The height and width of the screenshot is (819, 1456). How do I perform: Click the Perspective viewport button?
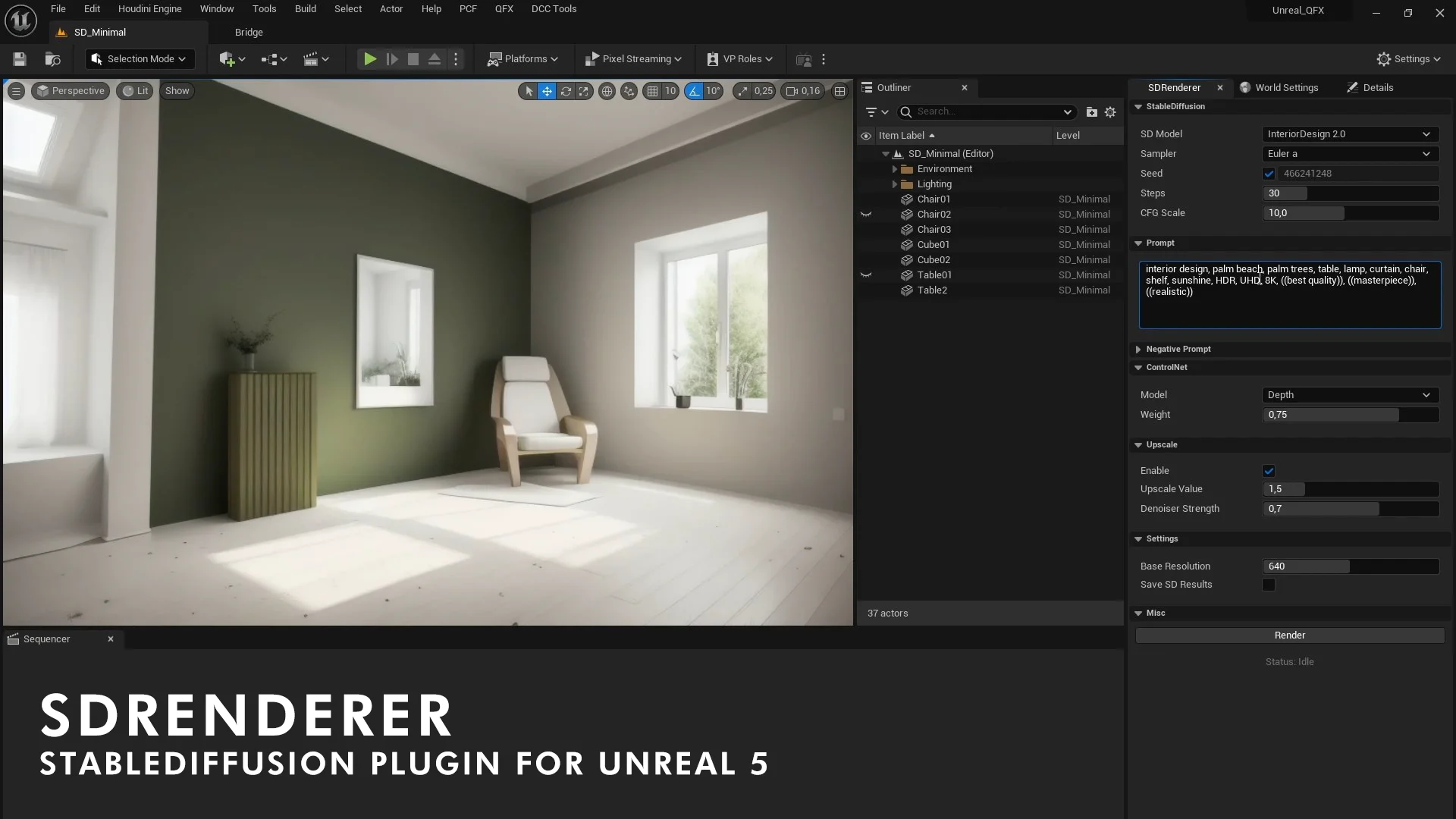pyautogui.click(x=71, y=90)
